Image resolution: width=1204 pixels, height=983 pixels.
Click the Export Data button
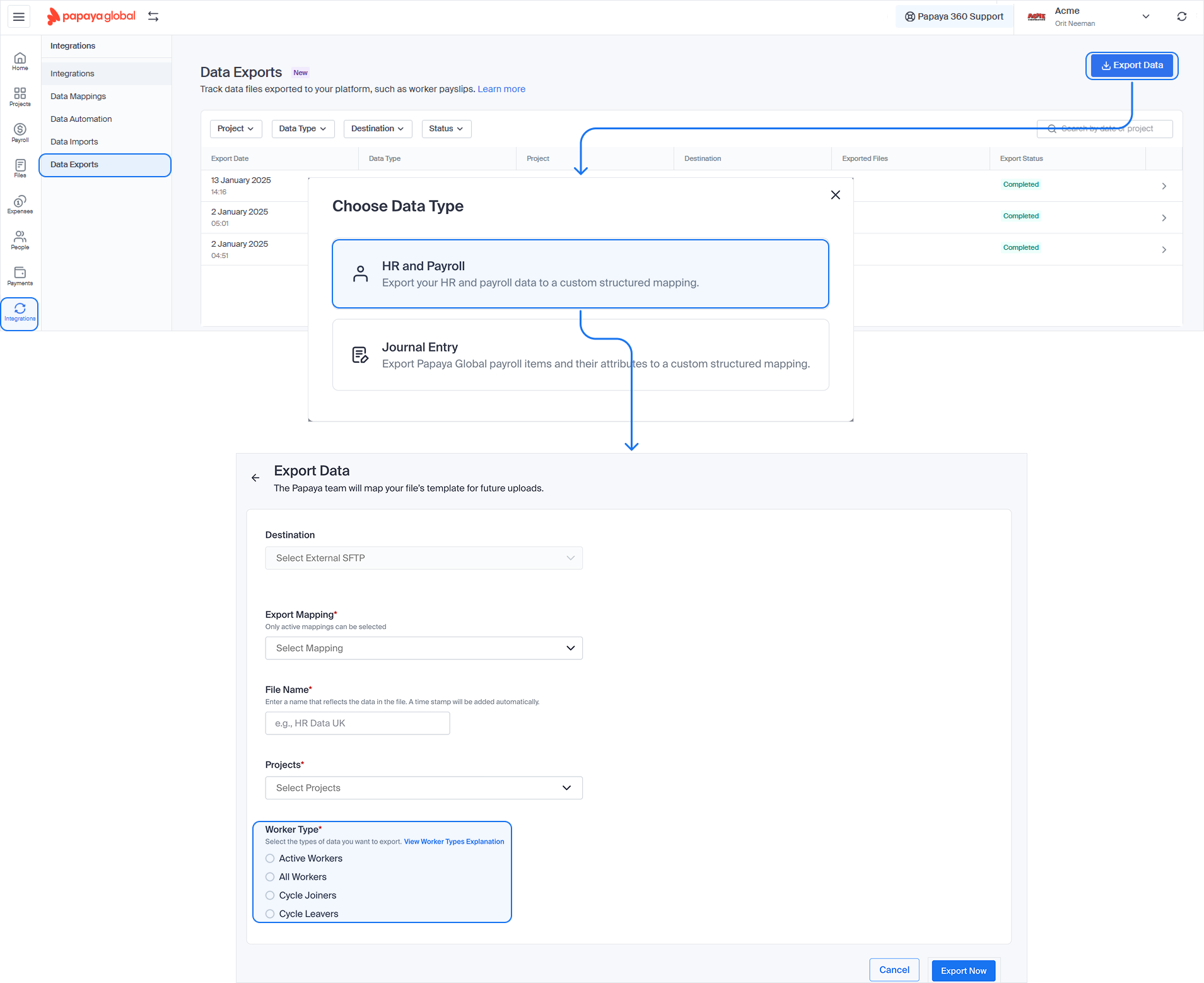click(x=1131, y=66)
